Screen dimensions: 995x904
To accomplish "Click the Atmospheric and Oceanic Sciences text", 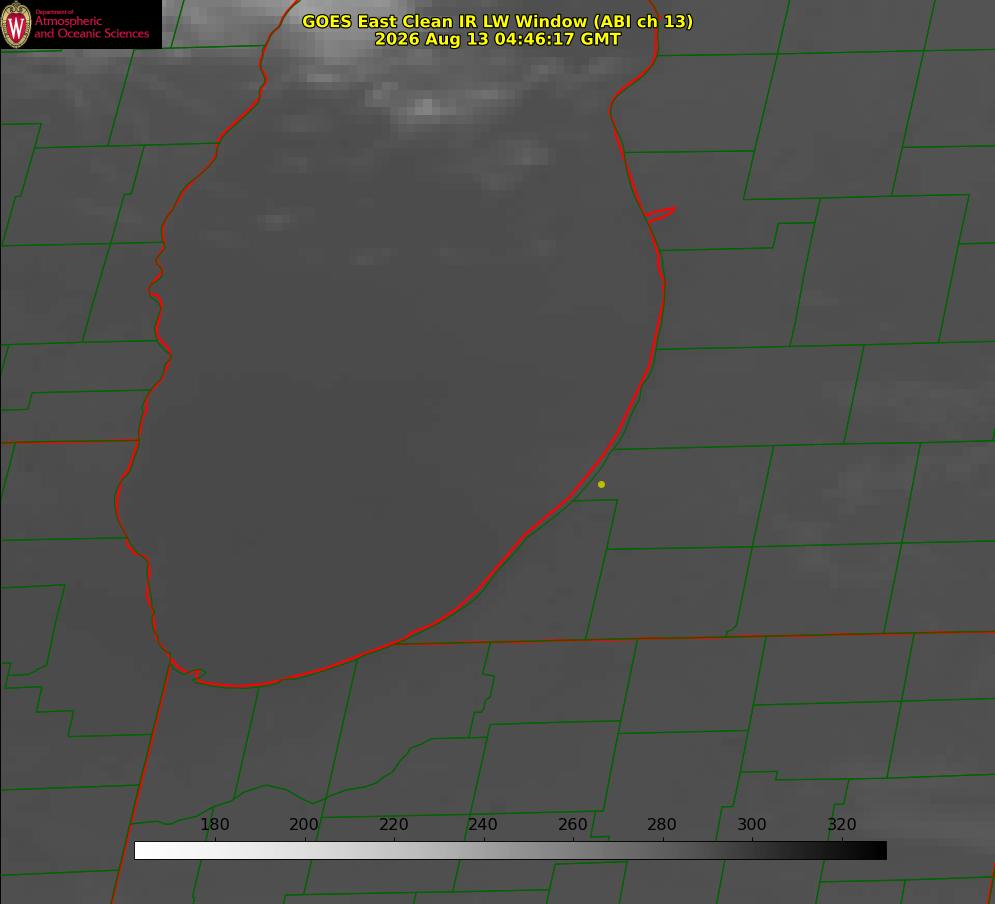I will (x=91, y=27).
